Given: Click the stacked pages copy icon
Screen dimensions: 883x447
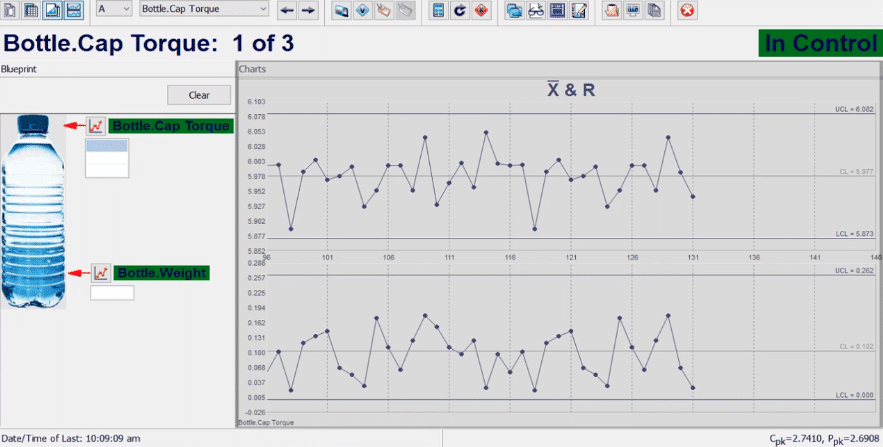Looking at the screenshot, I should (x=654, y=10).
